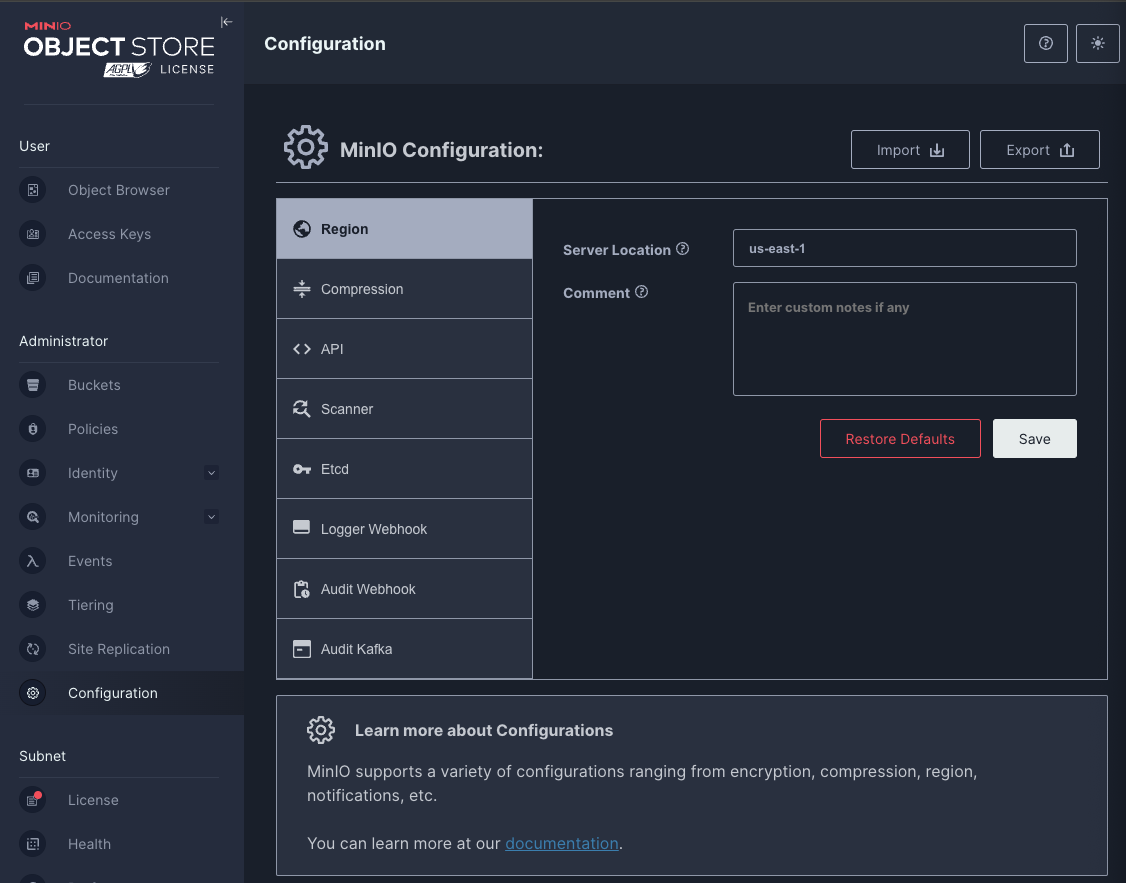Click the License icon with red badge

coord(33,800)
